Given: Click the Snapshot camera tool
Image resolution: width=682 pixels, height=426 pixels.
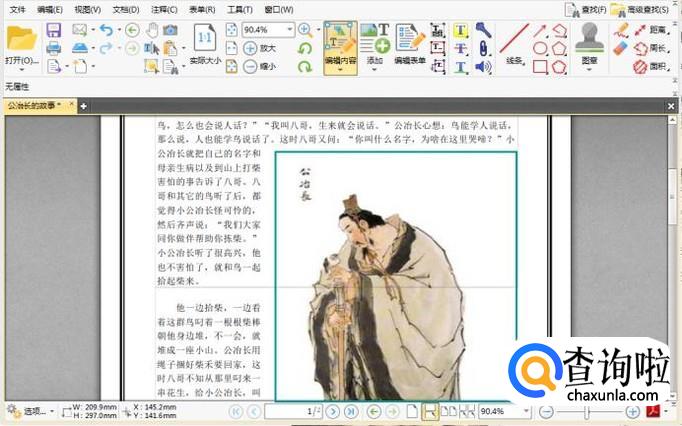Looking at the screenshot, I should coord(171,30).
